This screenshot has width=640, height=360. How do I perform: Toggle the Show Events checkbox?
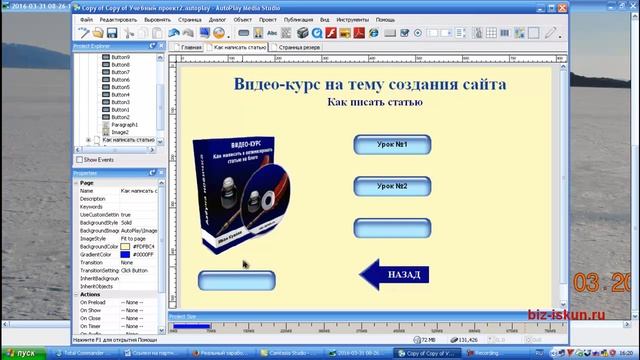80,160
